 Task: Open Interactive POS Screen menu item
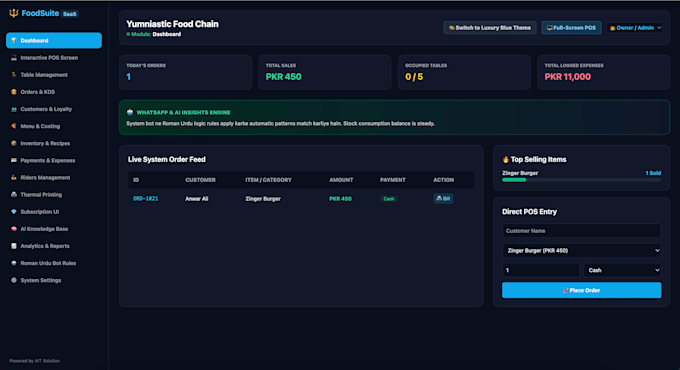click(54, 58)
